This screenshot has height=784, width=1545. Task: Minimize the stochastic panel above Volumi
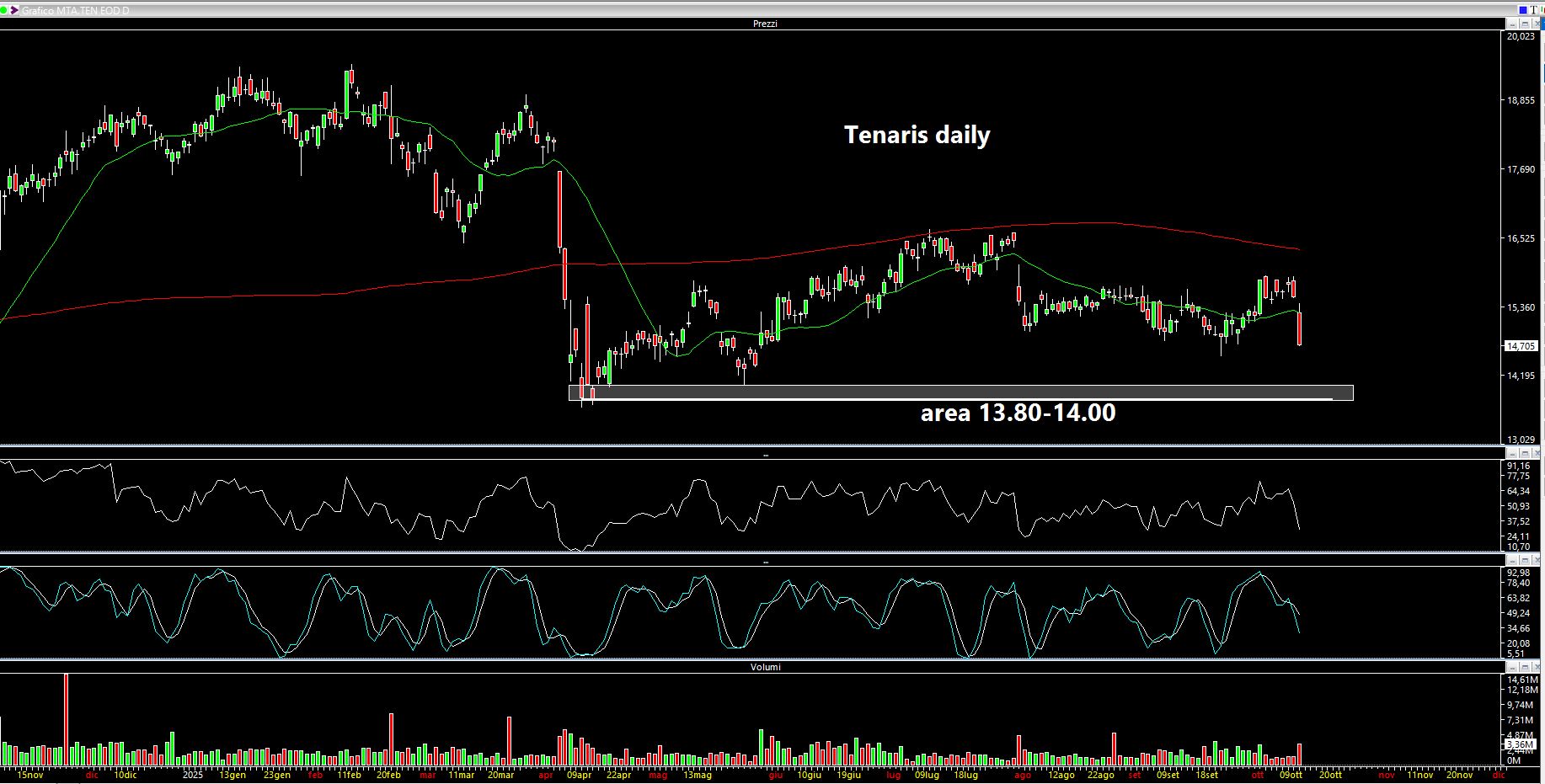1512,560
